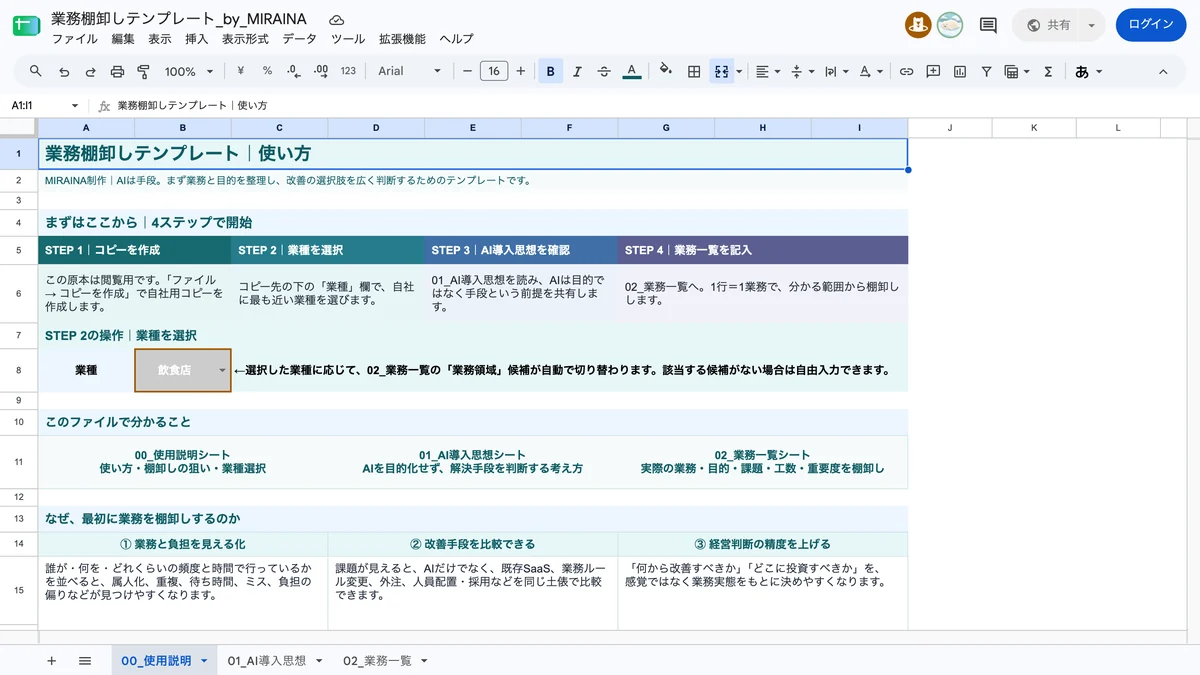1200x675 pixels.
Task: Undo the last action
Action: 64,71
